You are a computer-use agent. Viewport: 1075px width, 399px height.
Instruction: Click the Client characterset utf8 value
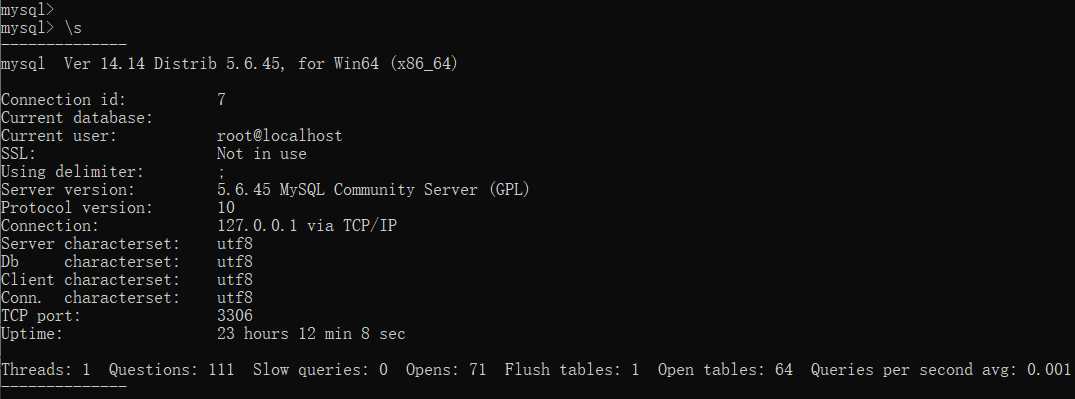[234, 280]
